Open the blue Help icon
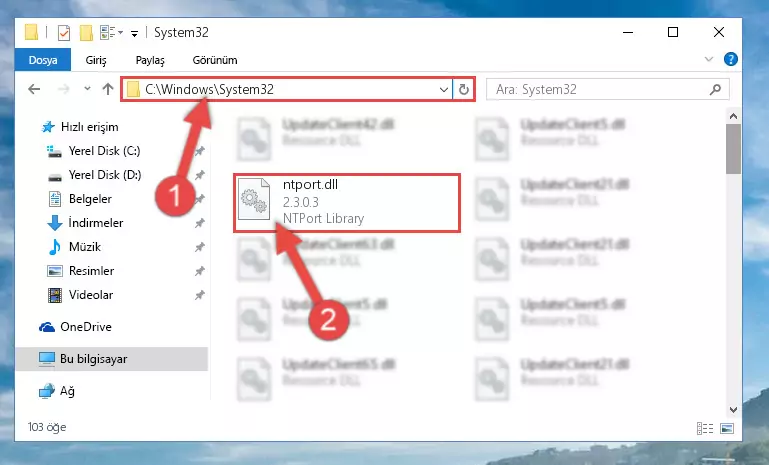Viewport: 769px width, 465px height. (730, 59)
